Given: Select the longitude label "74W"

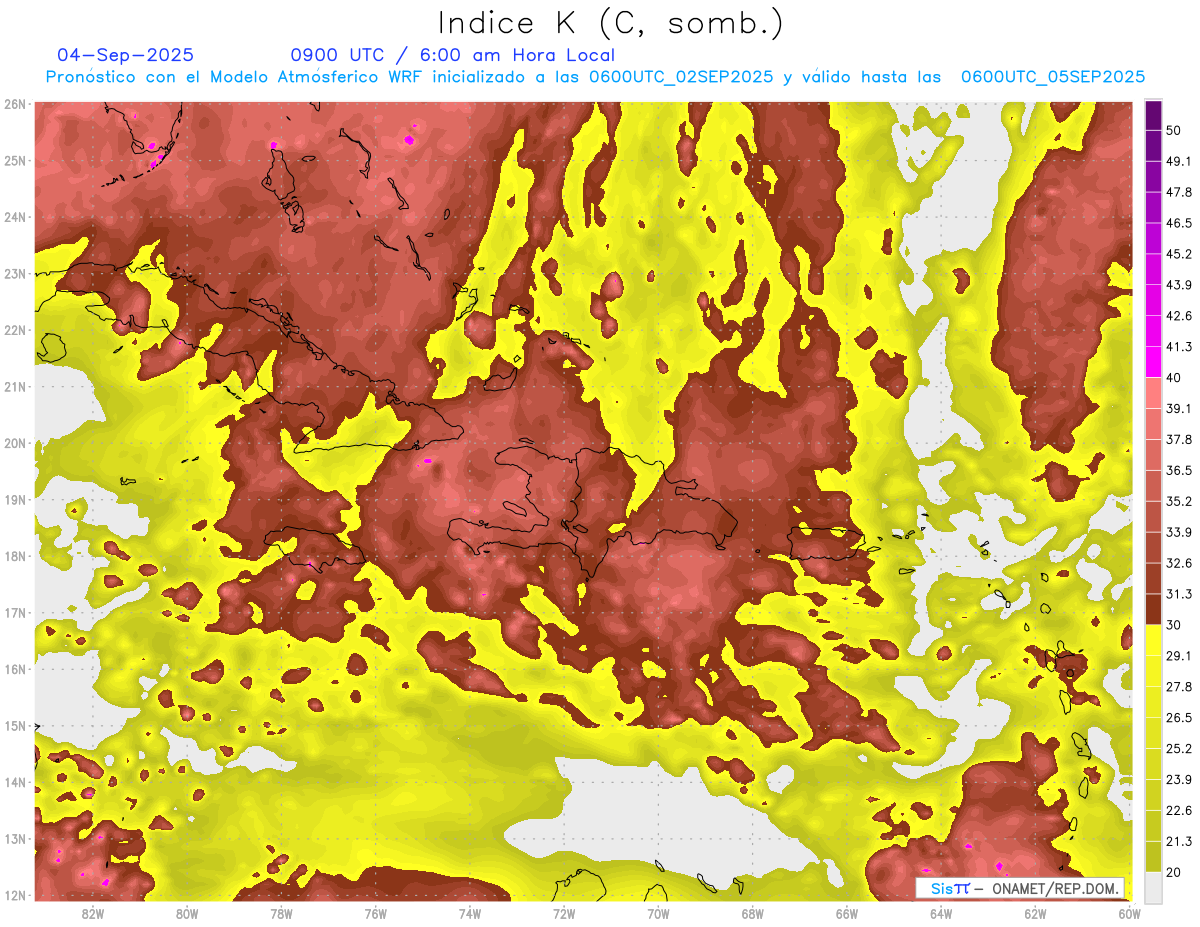Looking at the screenshot, I should click(x=470, y=914).
